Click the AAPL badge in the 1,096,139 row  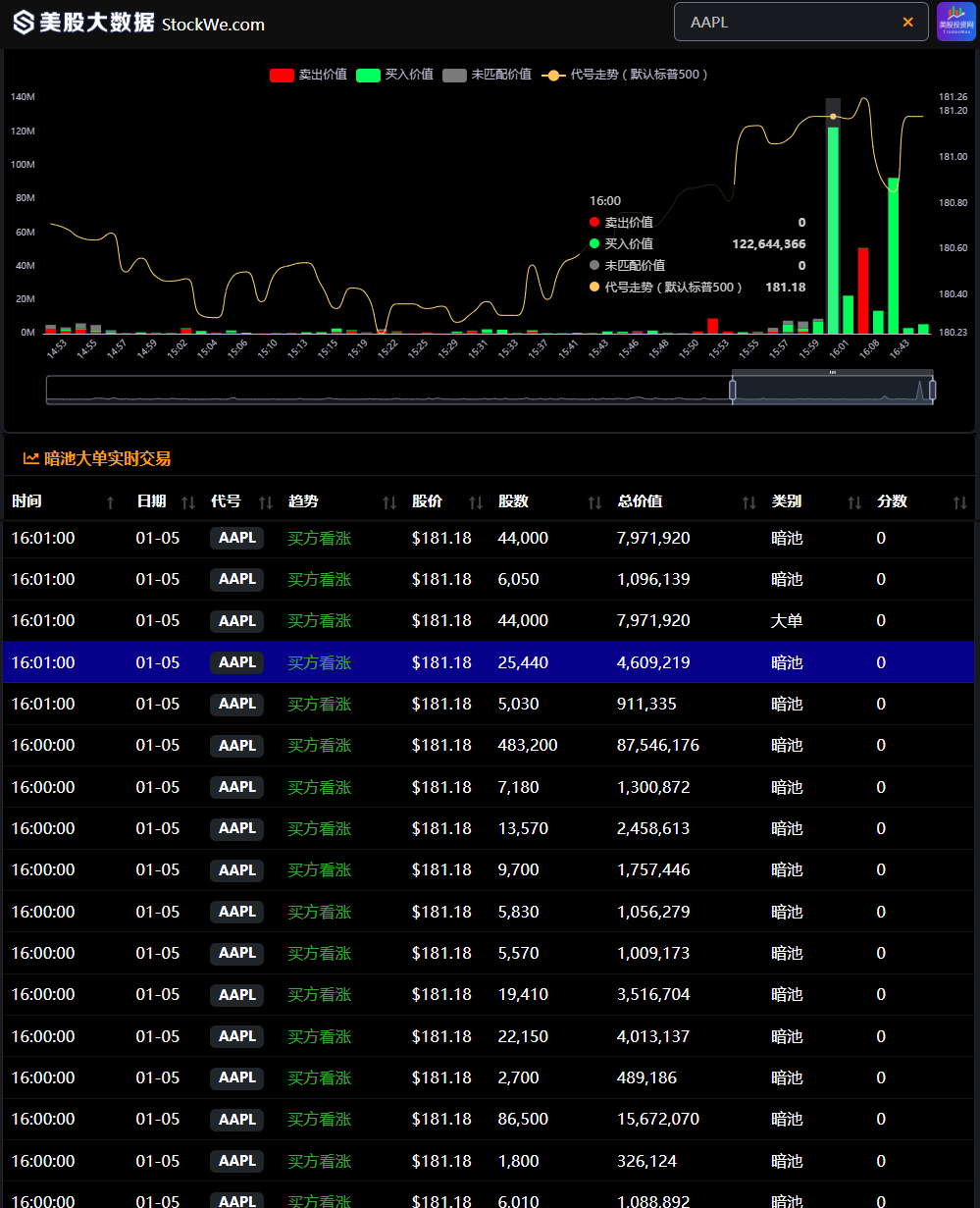237,580
